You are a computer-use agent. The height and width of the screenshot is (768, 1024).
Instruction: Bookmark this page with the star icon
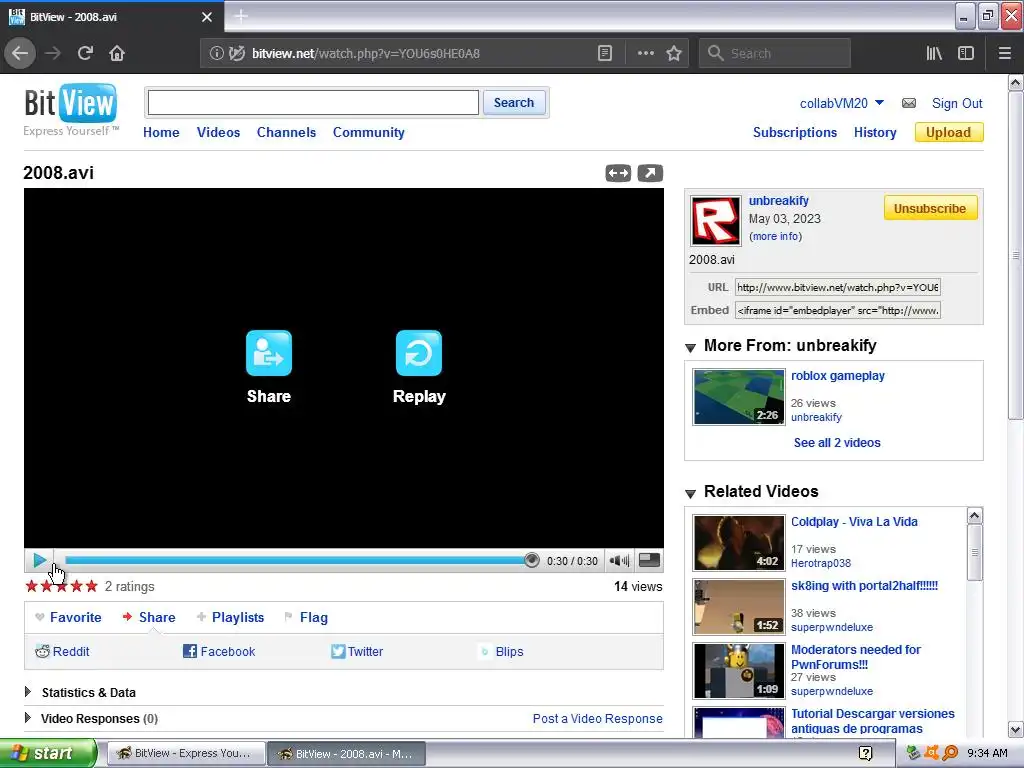(x=674, y=54)
